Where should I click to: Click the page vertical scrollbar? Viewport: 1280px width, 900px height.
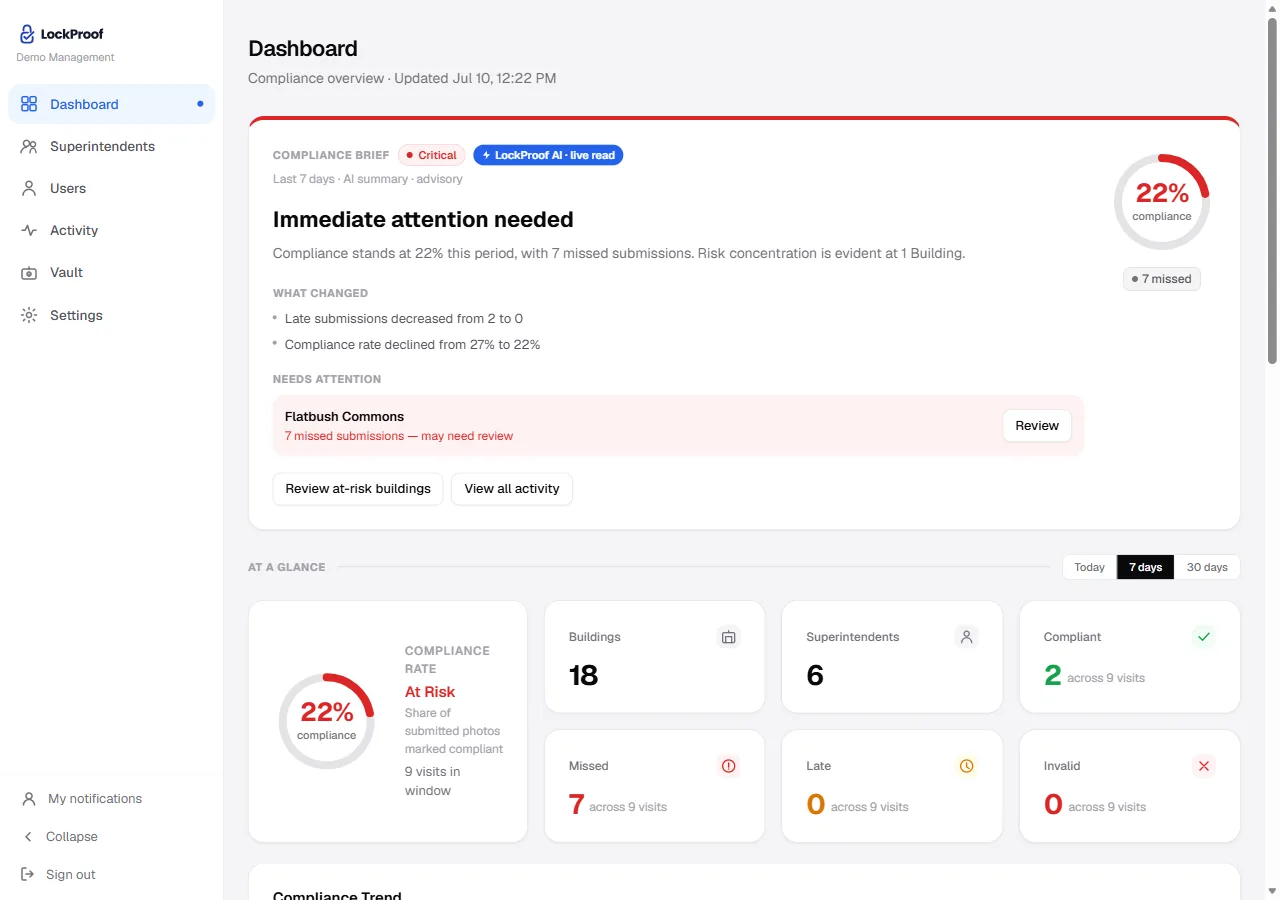point(1272,190)
